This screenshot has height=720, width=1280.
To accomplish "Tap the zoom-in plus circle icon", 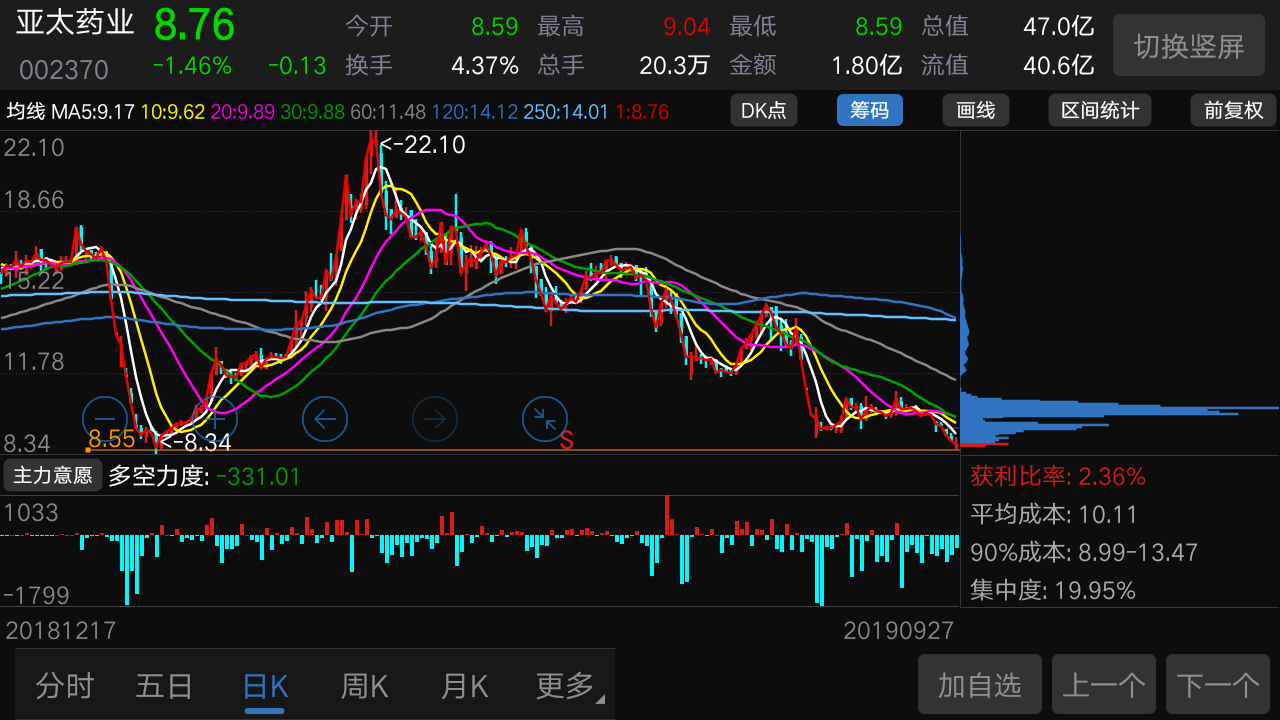I will coord(214,419).
